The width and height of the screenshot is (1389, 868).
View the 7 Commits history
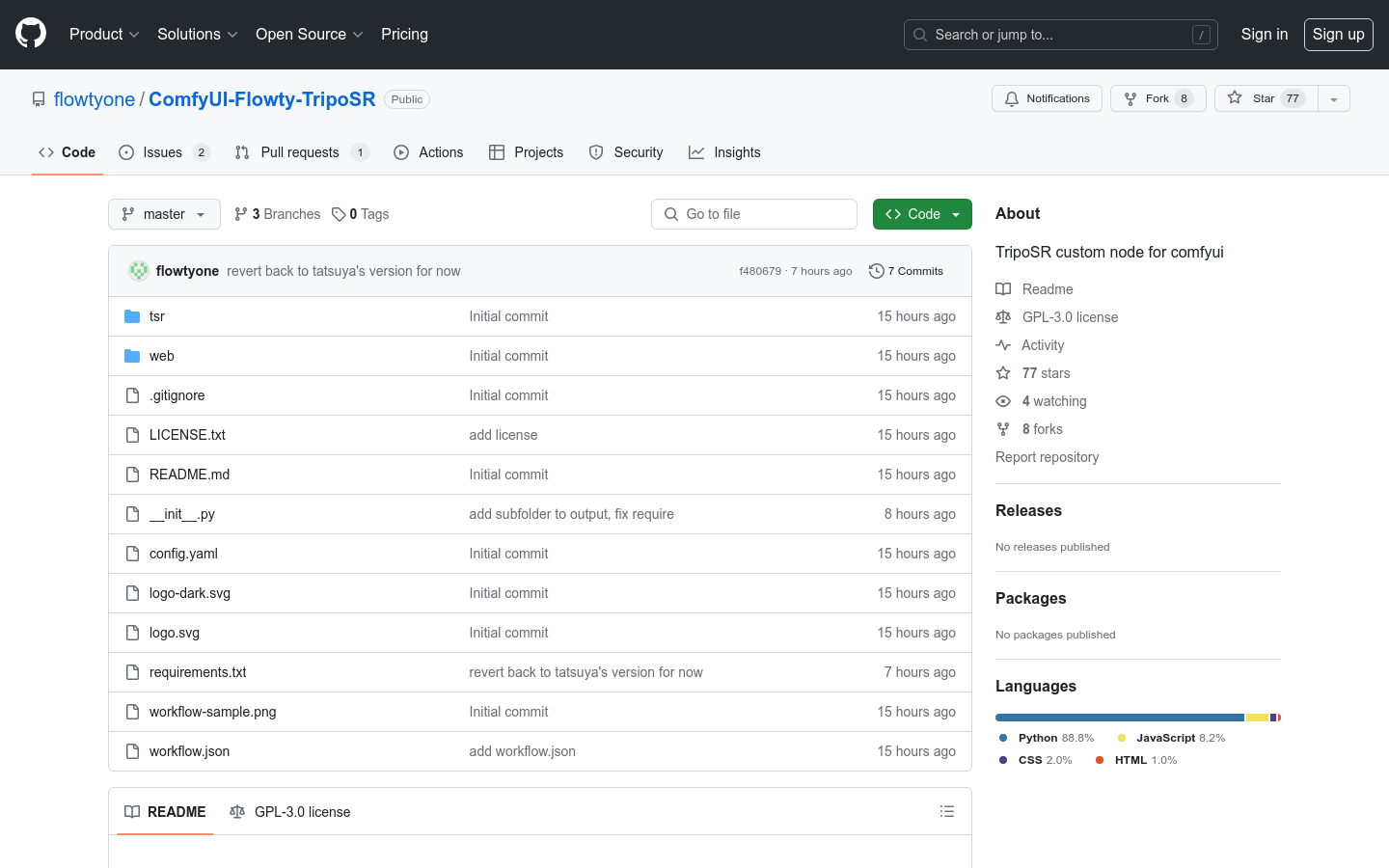coord(906,271)
